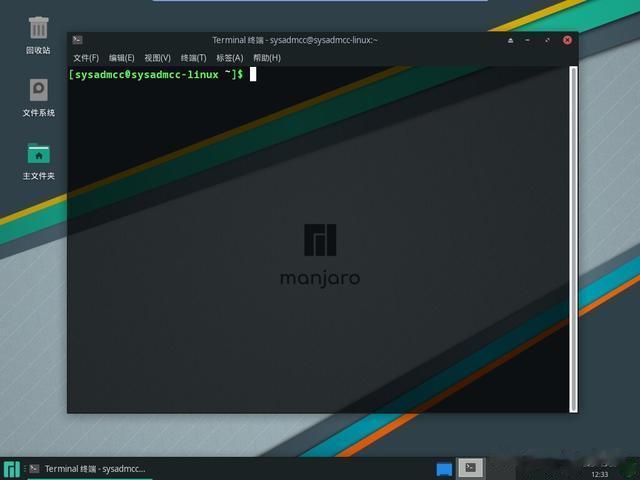The width and height of the screenshot is (640, 480).
Task: Click the blue desktop icon in the panel
Action: tap(444, 469)
